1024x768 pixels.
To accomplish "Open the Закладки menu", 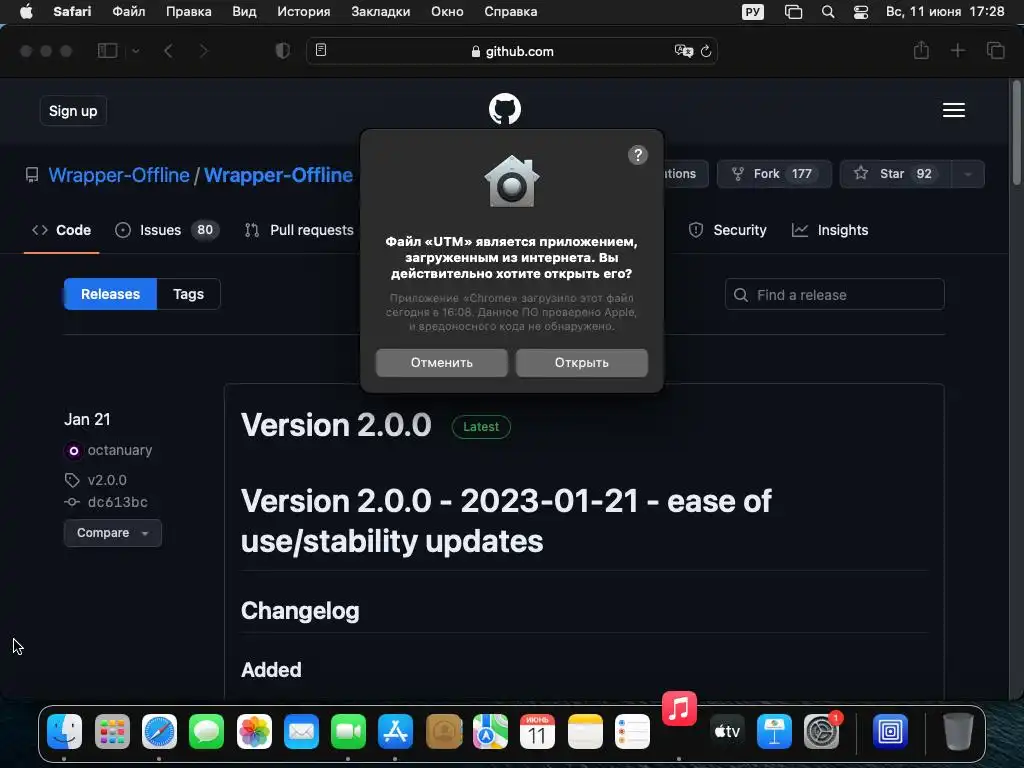I will [381, 12].
